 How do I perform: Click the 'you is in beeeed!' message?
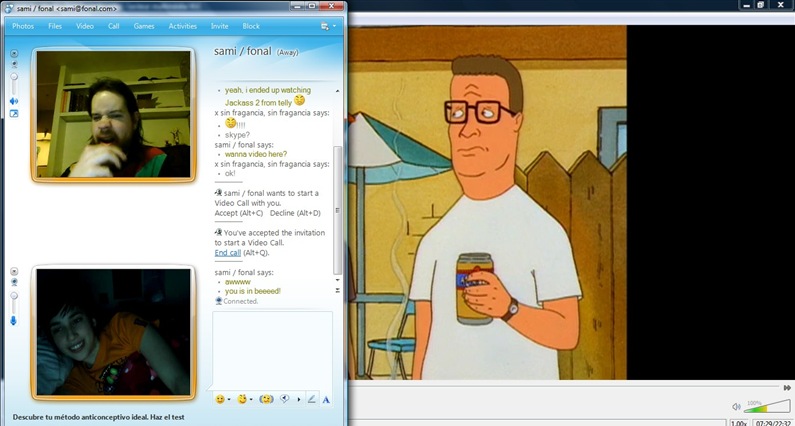tap(253, 291)
